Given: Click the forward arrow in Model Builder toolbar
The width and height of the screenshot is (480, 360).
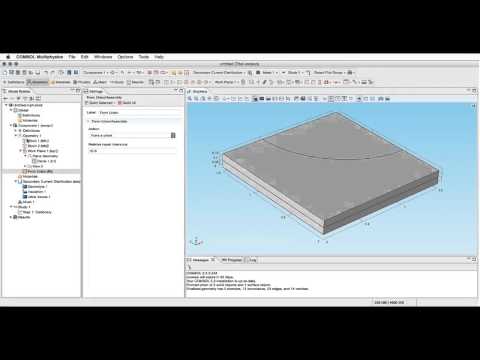Looking at the screenshot, I should pyautogui.click(x=12, y=98).
